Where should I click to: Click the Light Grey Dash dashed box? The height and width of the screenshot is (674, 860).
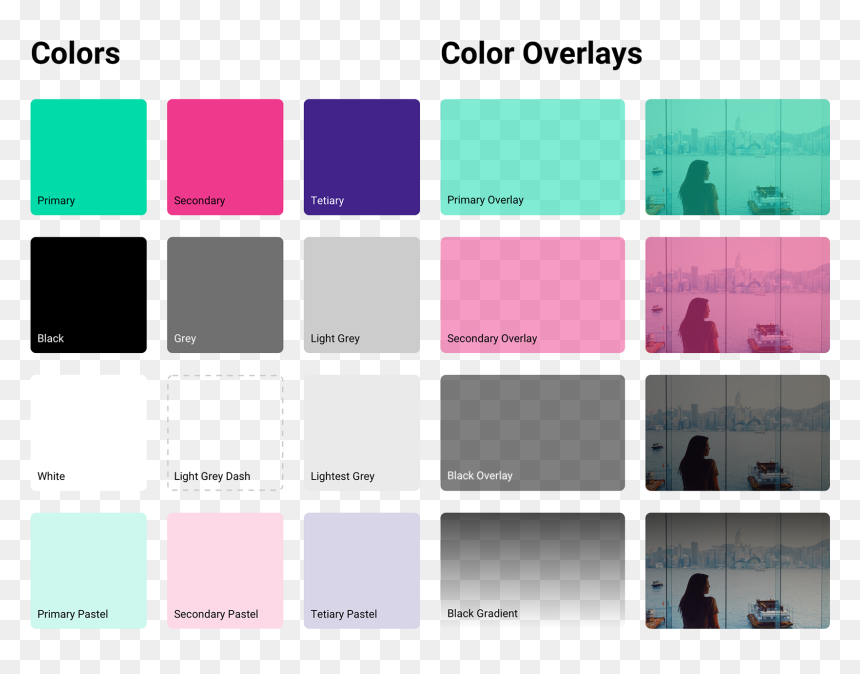tap(225, 433)
